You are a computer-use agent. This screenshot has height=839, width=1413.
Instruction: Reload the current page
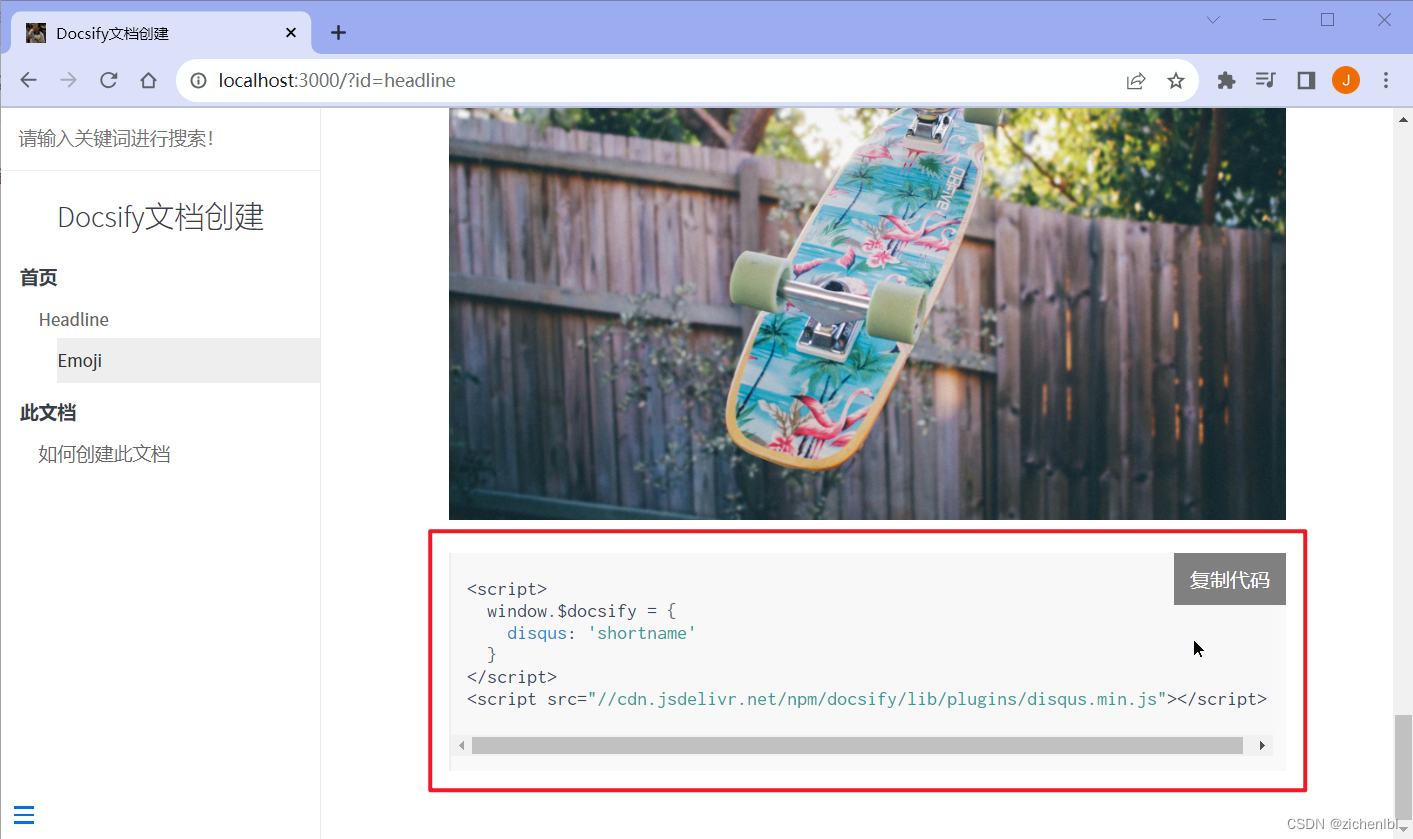pos(109,81)
